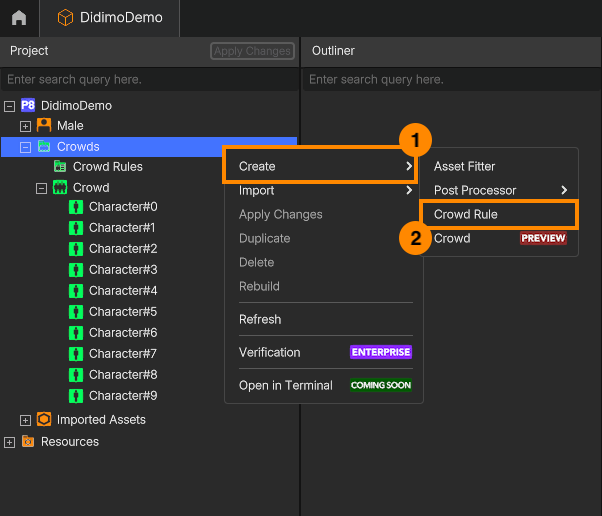Viewport: 602px width, 516px height.
Task: Select the DidimoDemo root label
Action: pyautogui.click(x=76, y=106)
